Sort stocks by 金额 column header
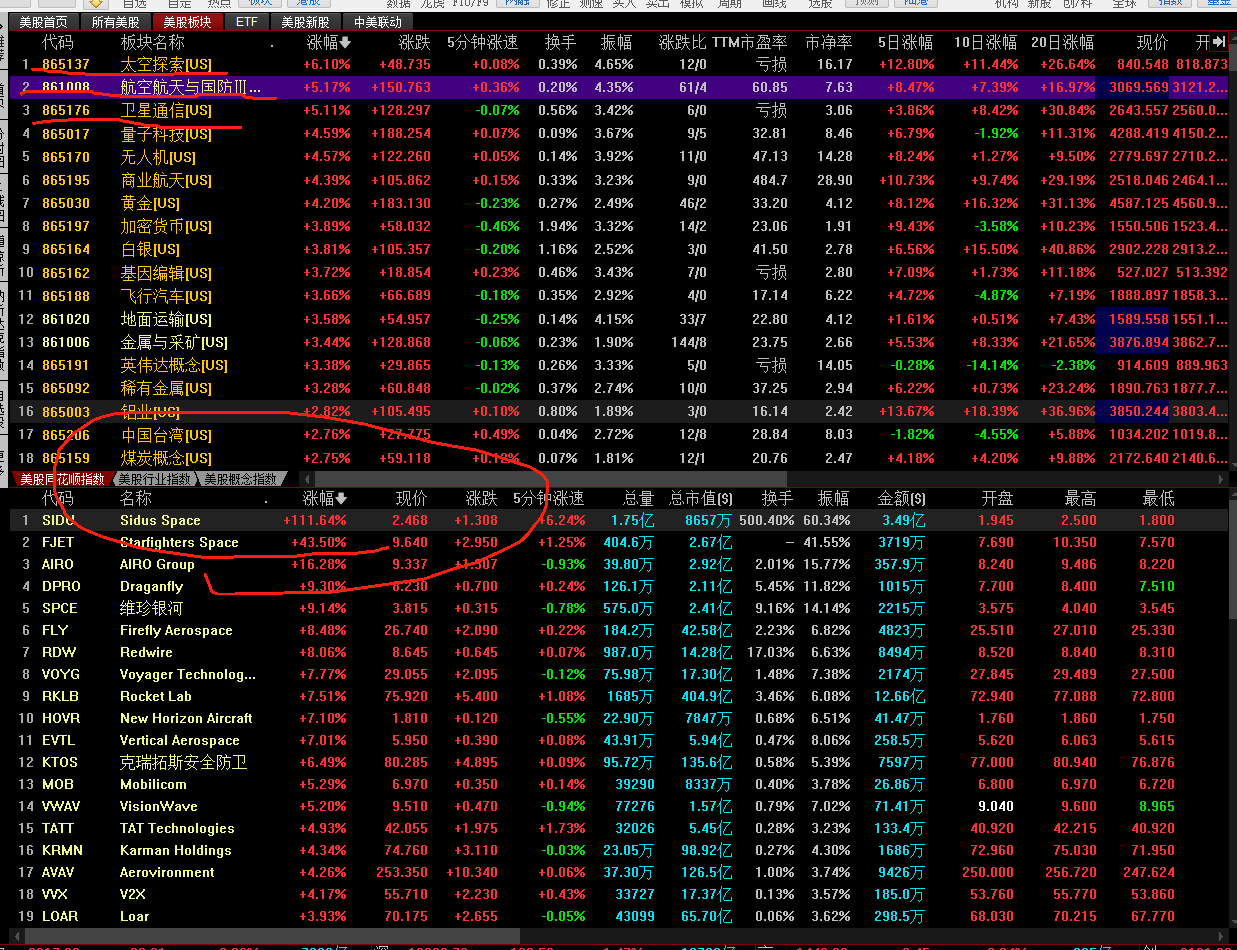The height and width of the screenshot is (950, 1237). pos(901,499)
